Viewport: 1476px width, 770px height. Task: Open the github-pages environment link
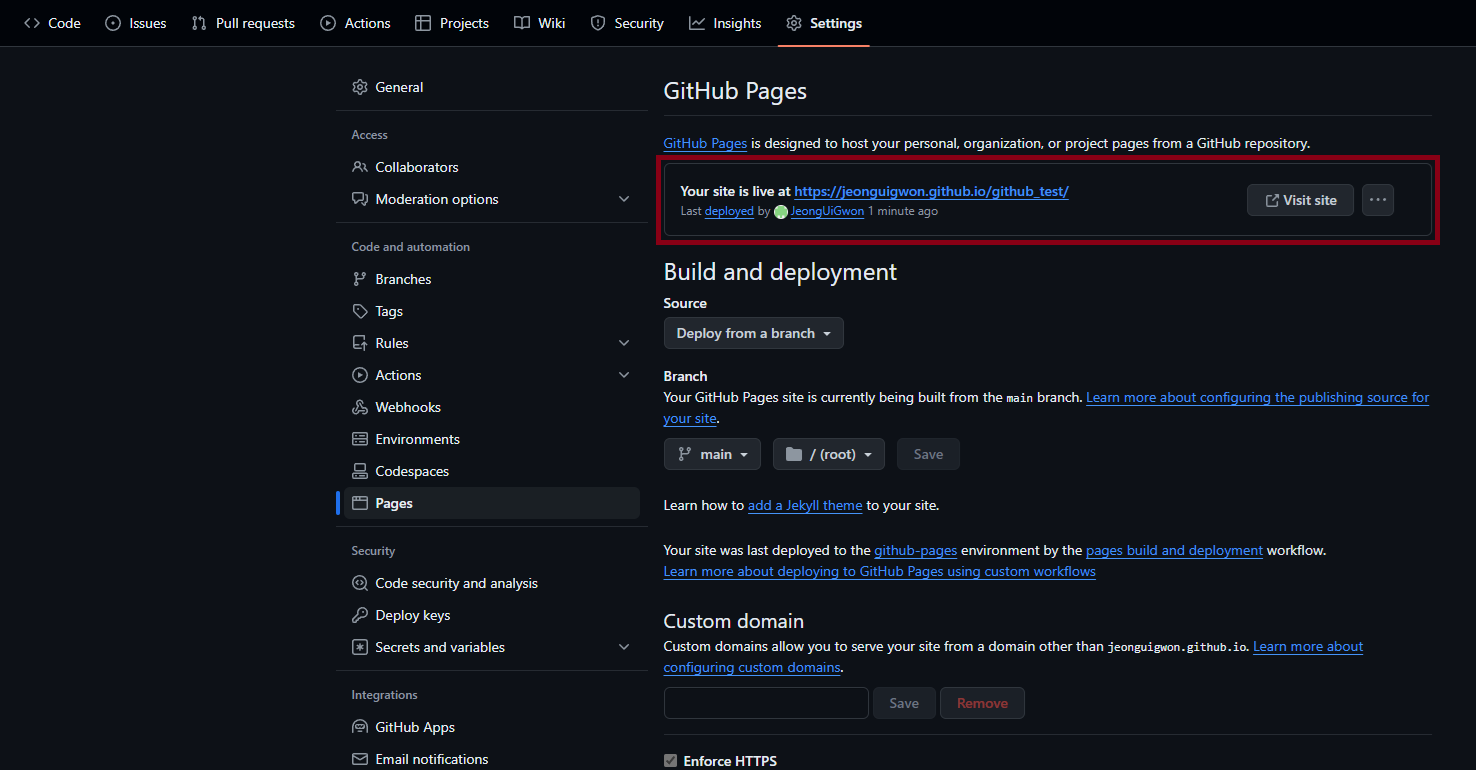pos(916,550)
